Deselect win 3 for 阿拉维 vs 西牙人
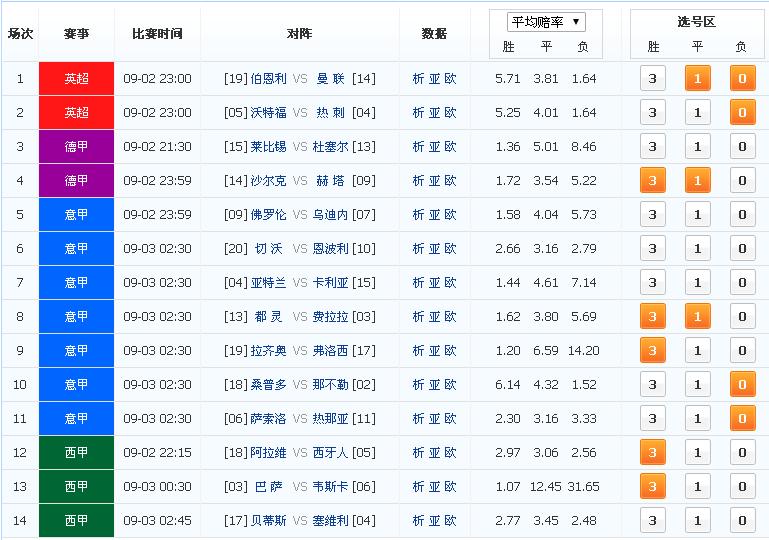 point(653,453)
